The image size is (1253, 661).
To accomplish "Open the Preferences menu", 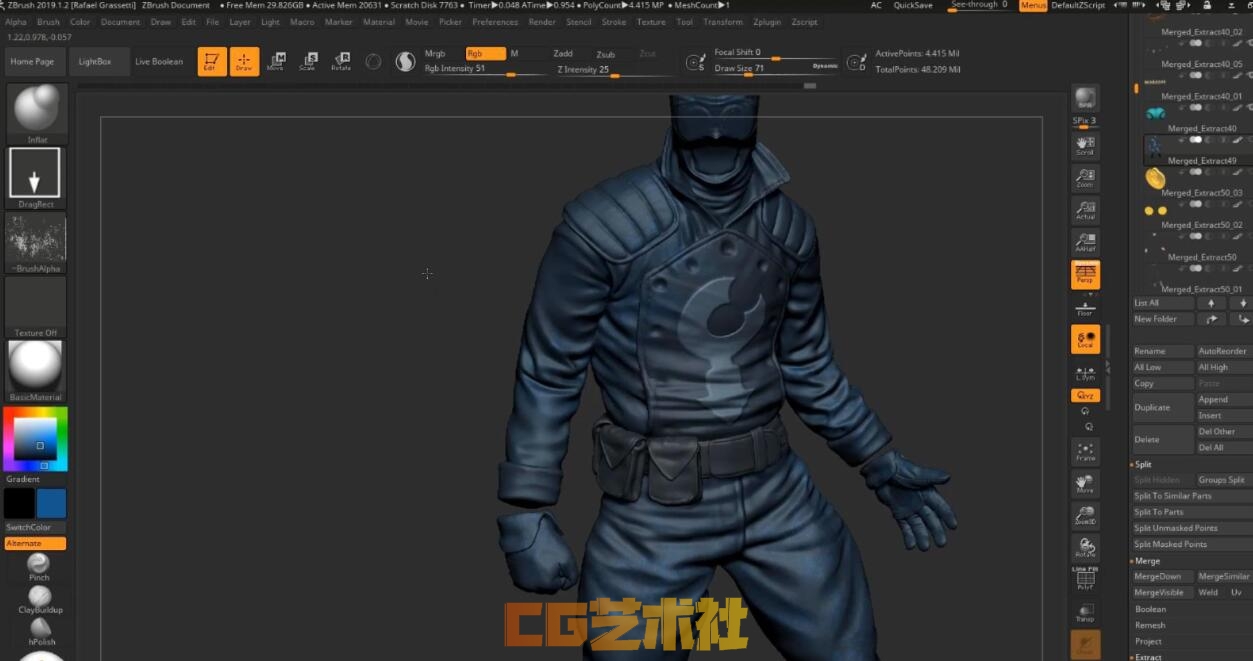I will point(495,22).
